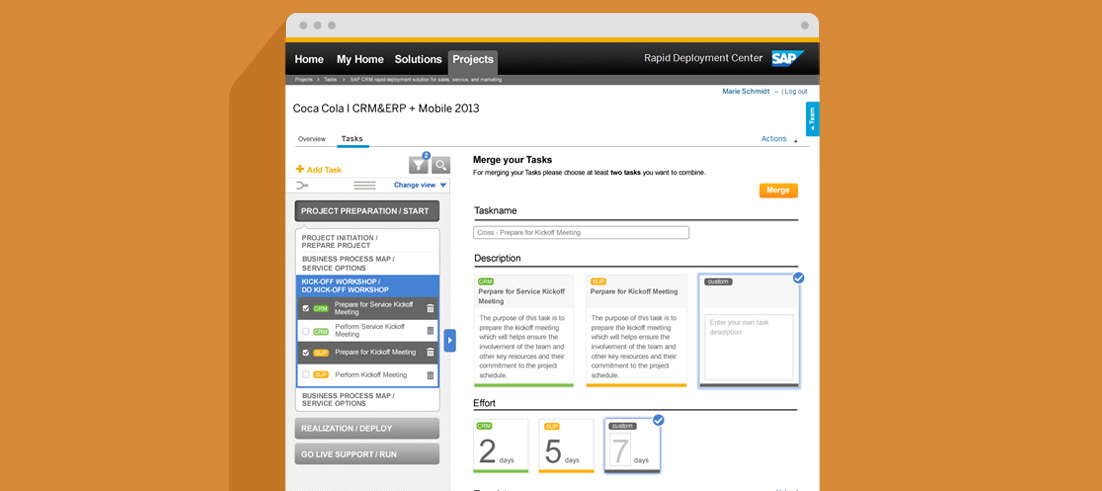The image size is (1102, 491).
Task: Click SUP badge on Perform Kickoff Meeting
Action: point(321,374)
